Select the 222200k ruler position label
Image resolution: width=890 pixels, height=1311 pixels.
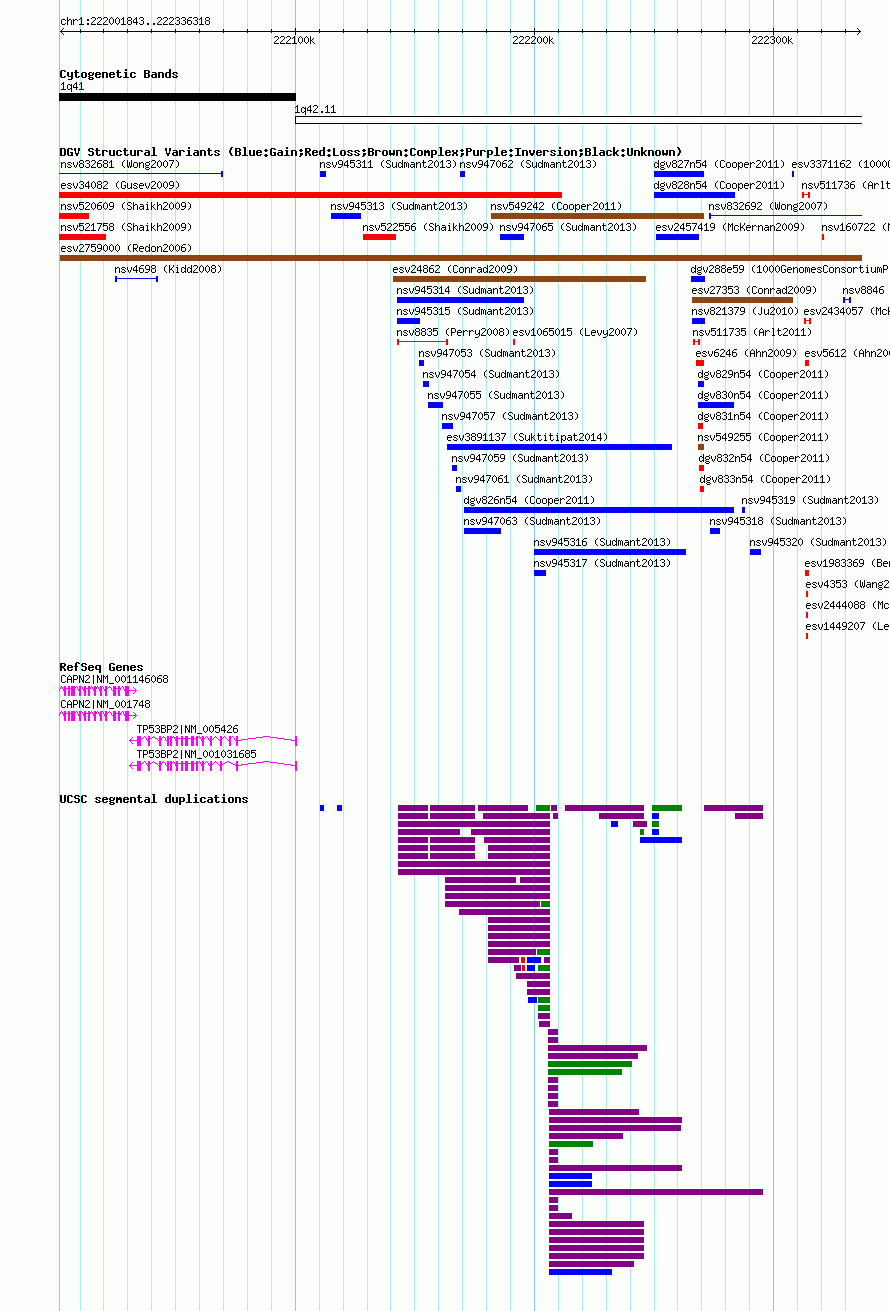(x=533, y=41)
